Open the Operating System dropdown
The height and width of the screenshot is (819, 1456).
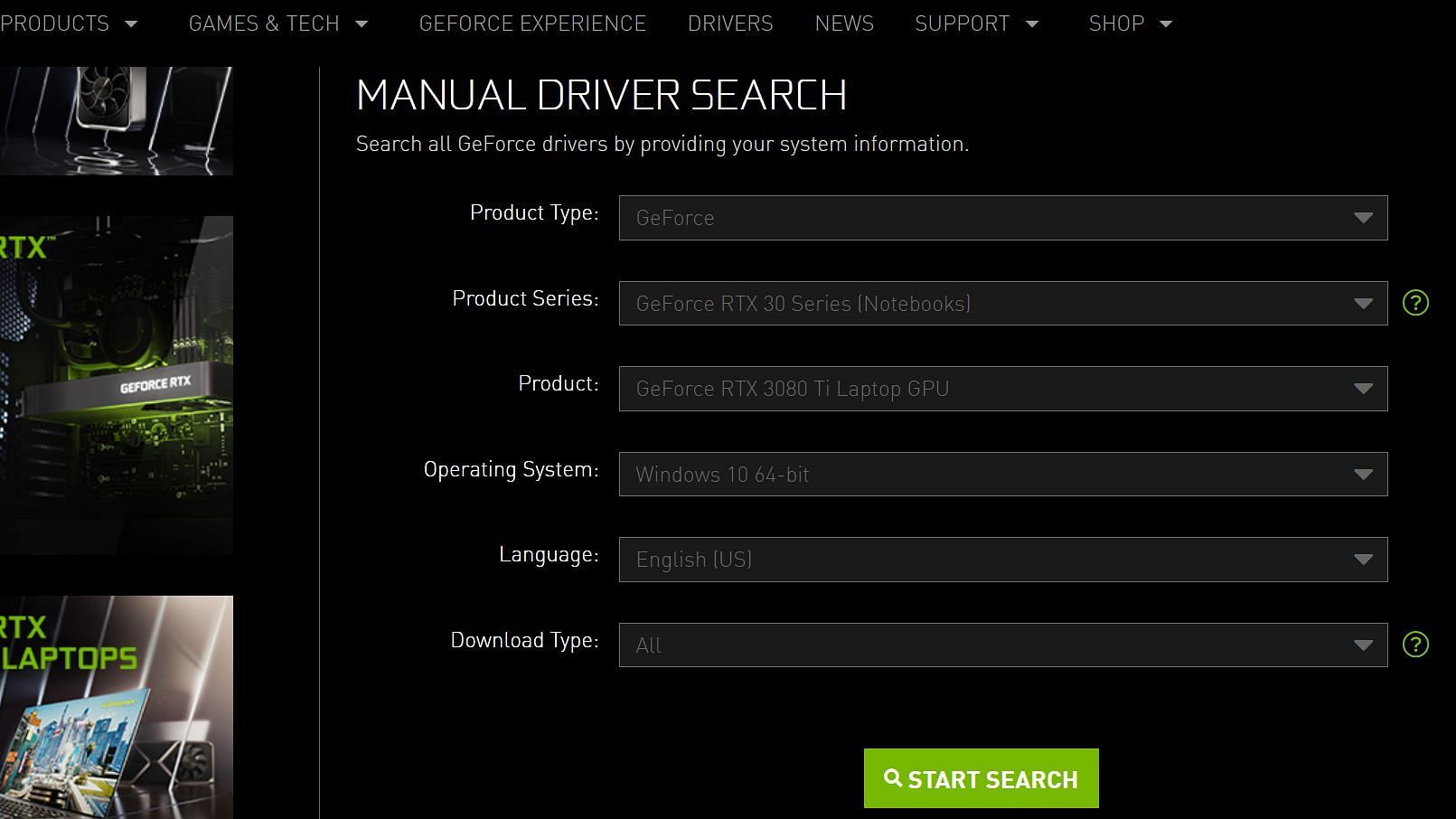click(1003, 474)
